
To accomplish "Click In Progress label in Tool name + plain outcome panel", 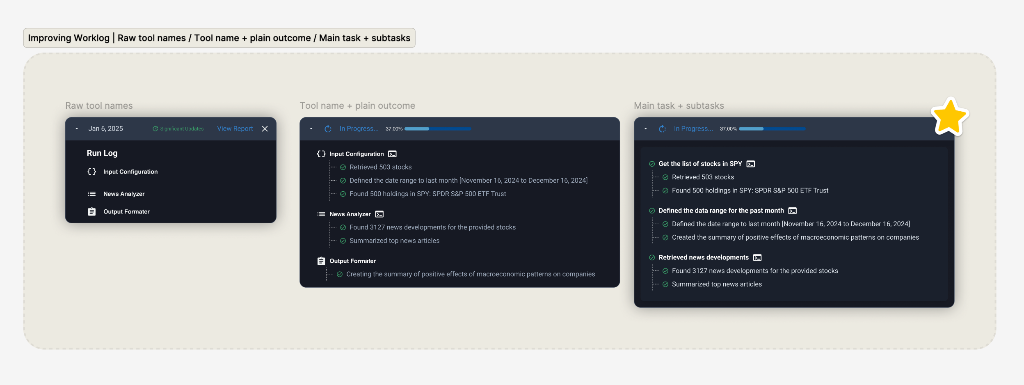I will pyautogui.click(x=359, y=129).
